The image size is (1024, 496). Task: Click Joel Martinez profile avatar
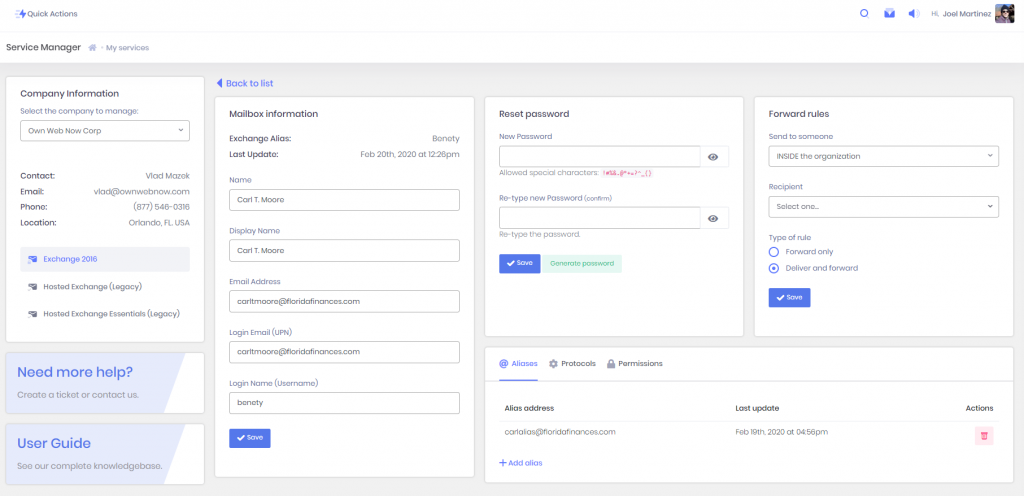point(1004,14)
